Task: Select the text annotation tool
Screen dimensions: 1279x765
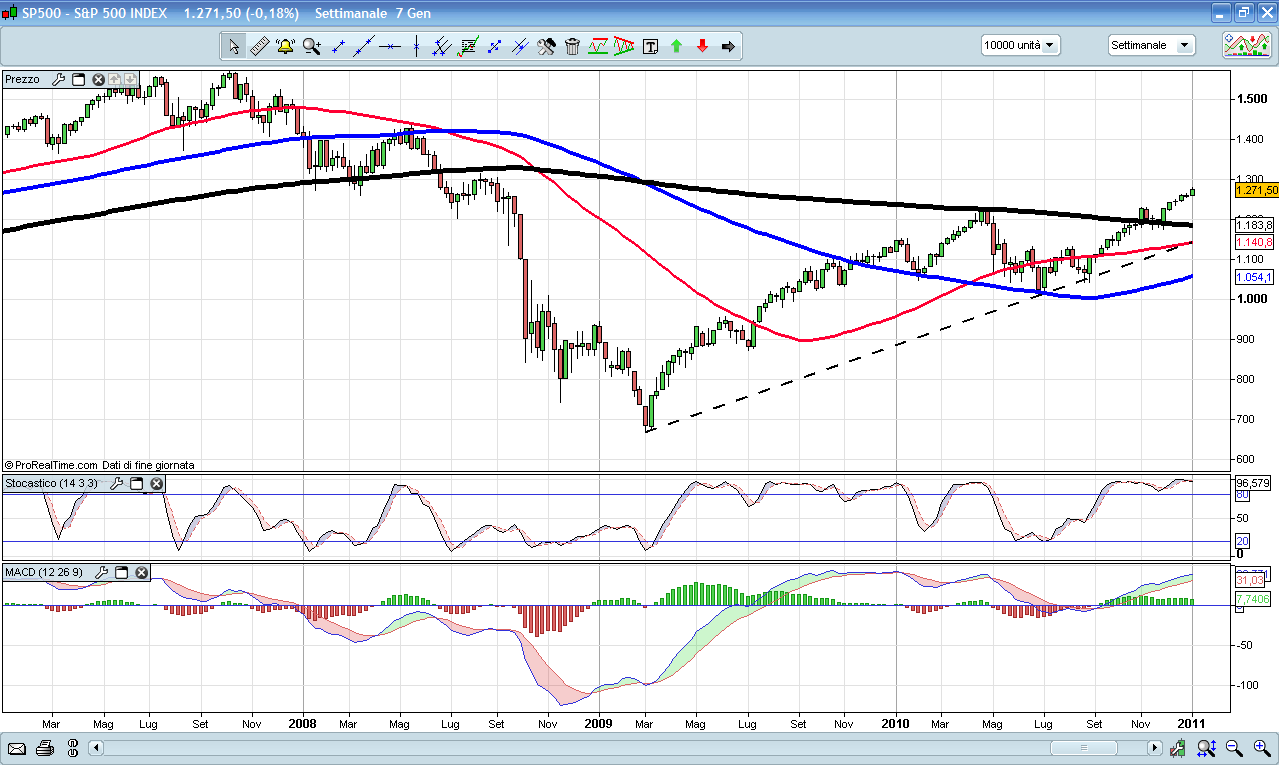Action: [x=650, y=46]
